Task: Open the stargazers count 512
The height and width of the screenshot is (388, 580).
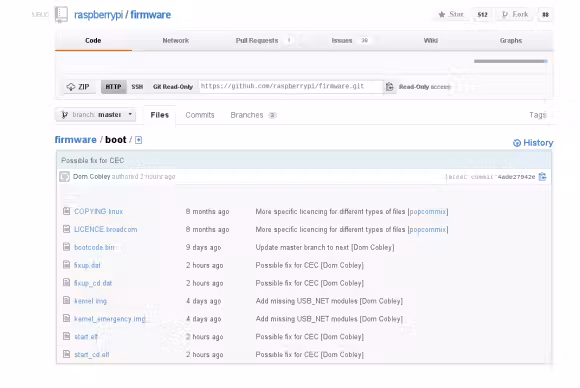Action: [x=482, y=14]
